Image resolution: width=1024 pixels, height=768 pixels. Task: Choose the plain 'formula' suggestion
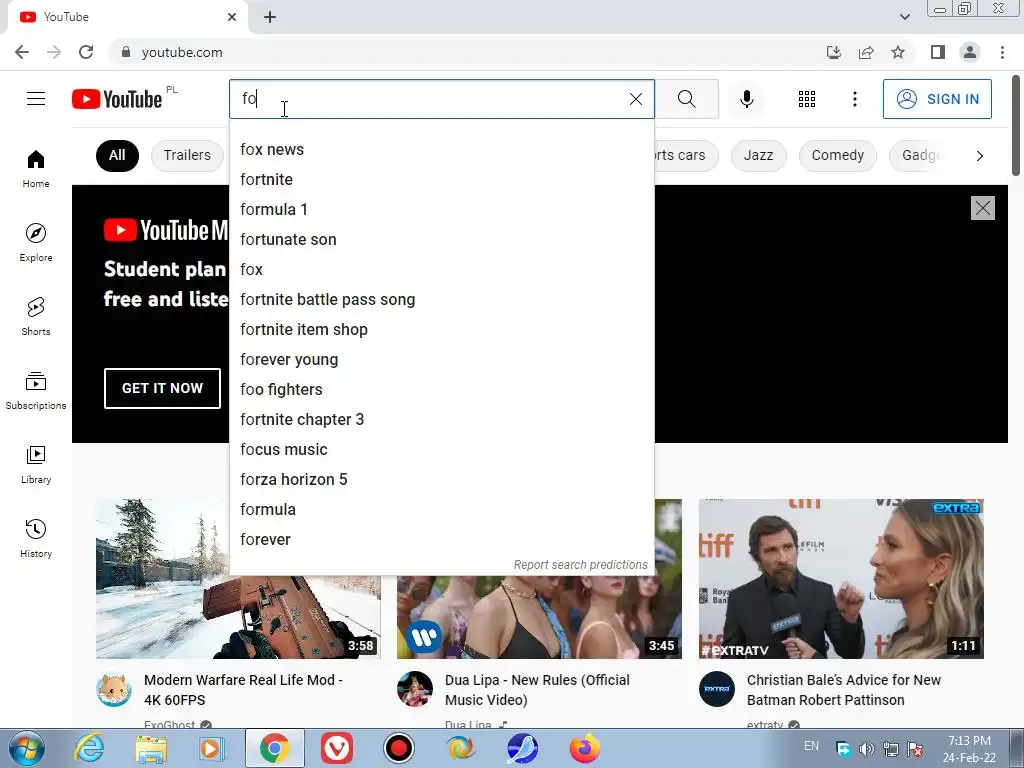(x=441, y=509)
